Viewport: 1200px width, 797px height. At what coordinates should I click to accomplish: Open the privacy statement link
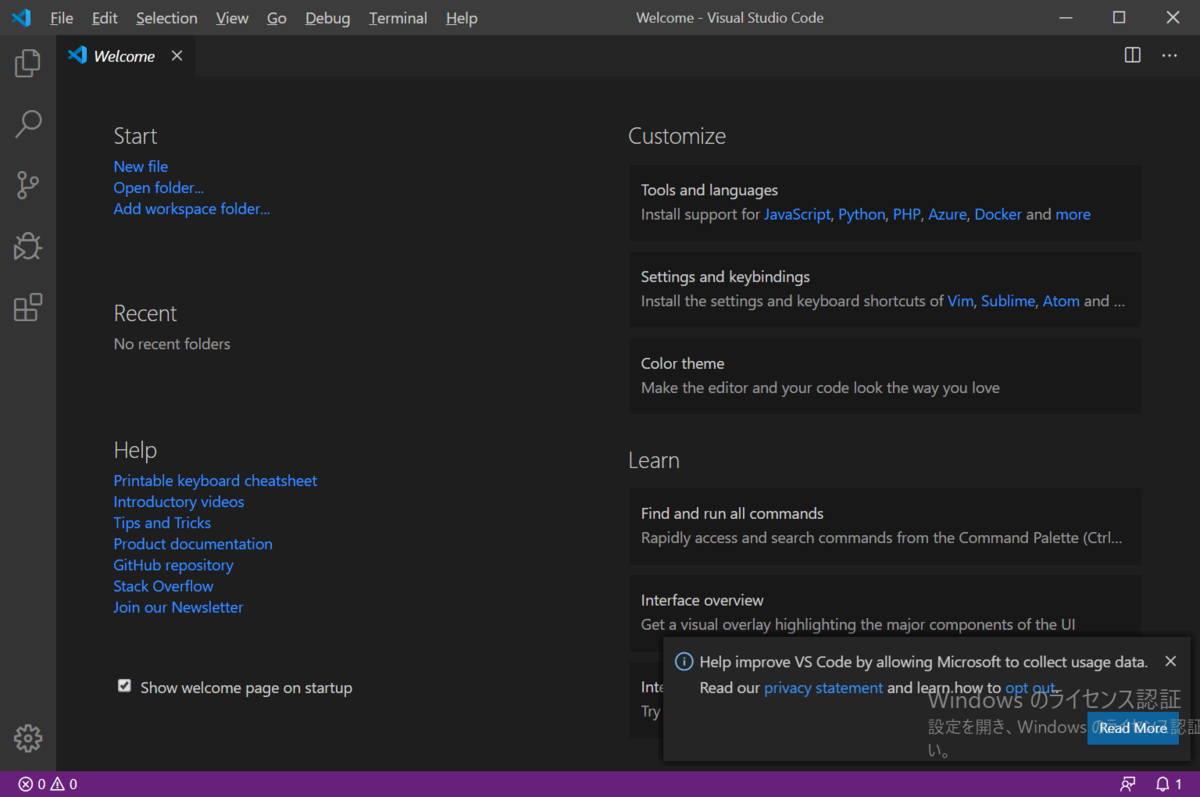click(823, 688)
